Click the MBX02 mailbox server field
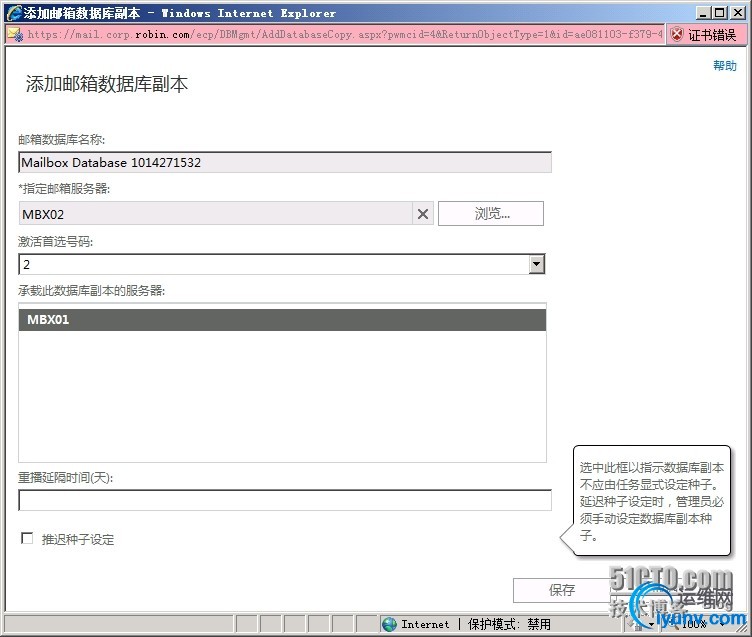Image resolution: width=752 pixels, height=637 pixels. (215, 213)
